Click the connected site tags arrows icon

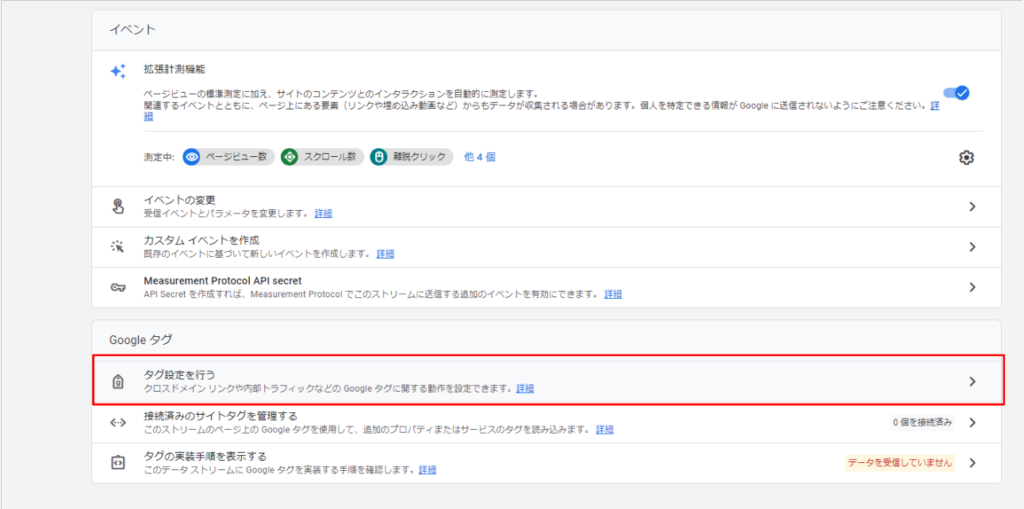coord(118,422)
